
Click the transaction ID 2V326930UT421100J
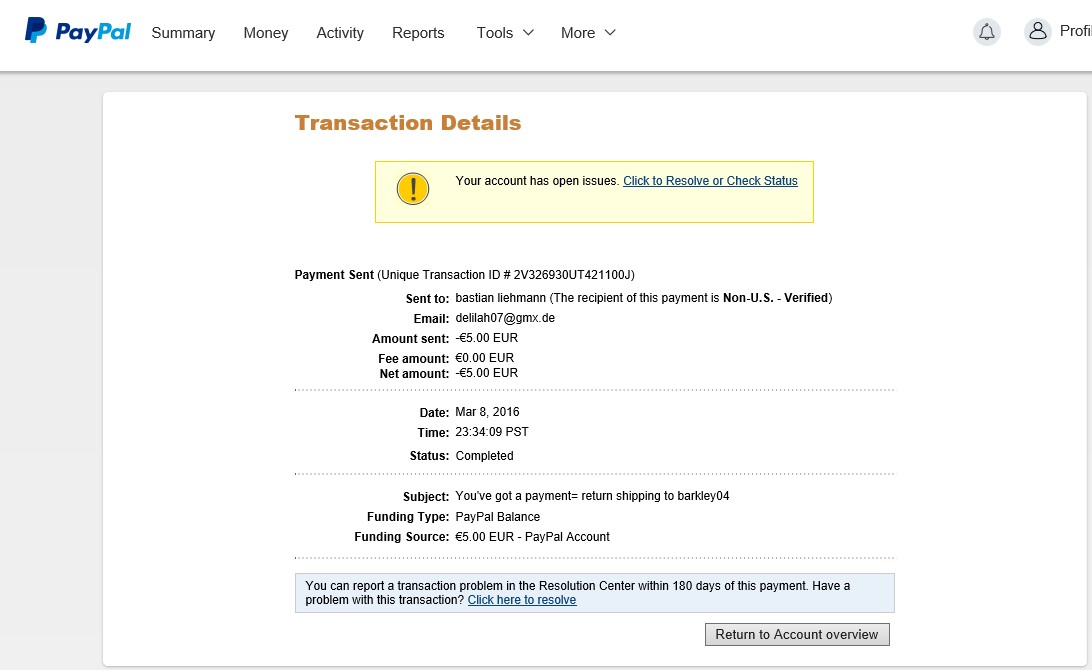(572, 274)
